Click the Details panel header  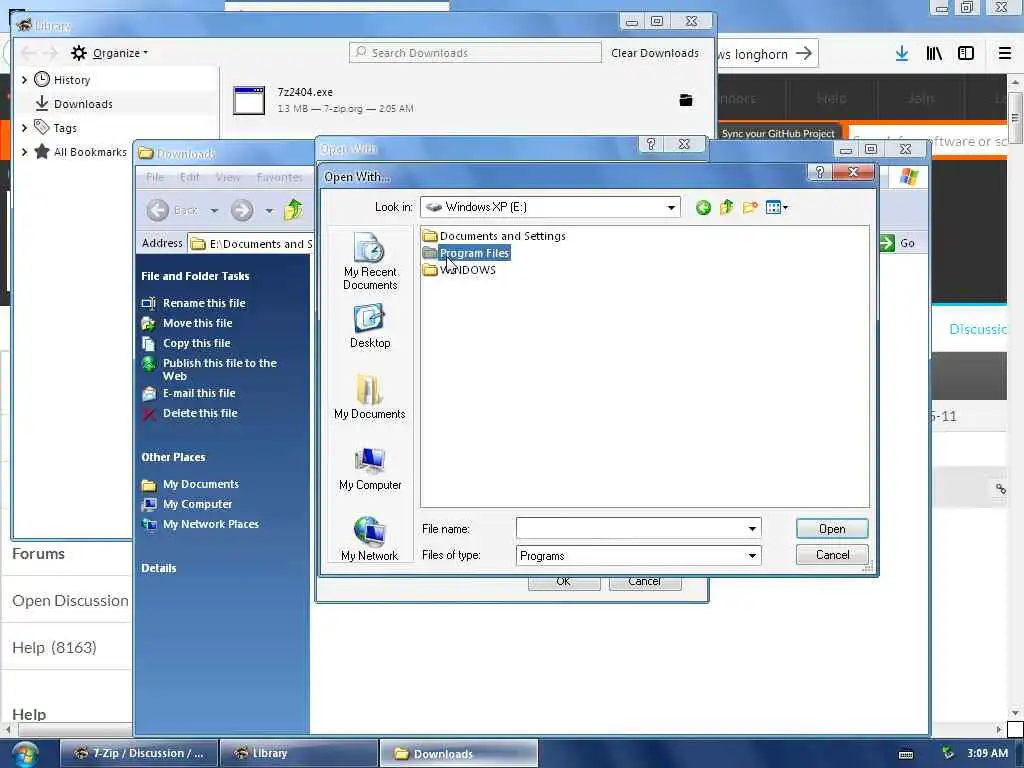click(159, 568)
